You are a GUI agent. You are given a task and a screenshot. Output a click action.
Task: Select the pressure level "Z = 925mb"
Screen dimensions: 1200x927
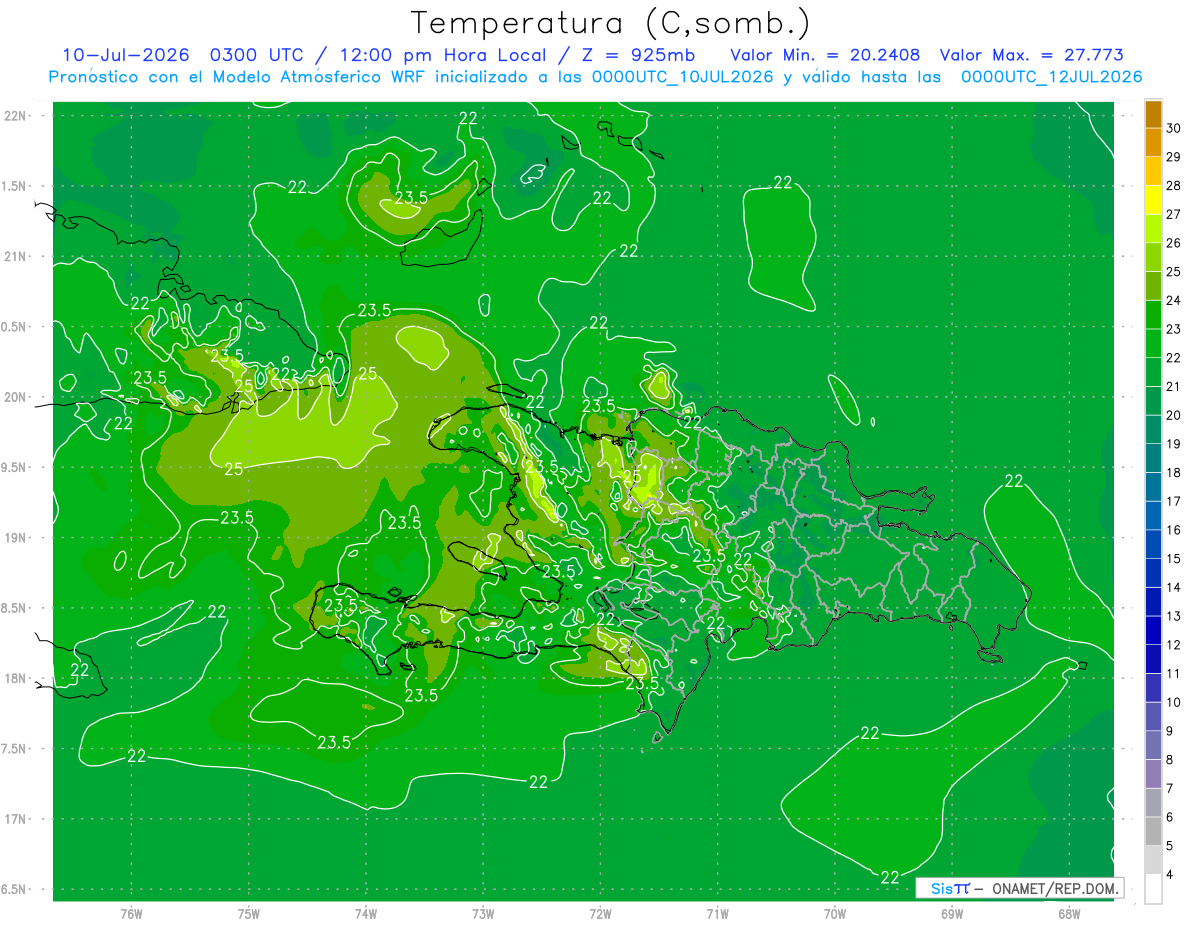pos(638,55)
